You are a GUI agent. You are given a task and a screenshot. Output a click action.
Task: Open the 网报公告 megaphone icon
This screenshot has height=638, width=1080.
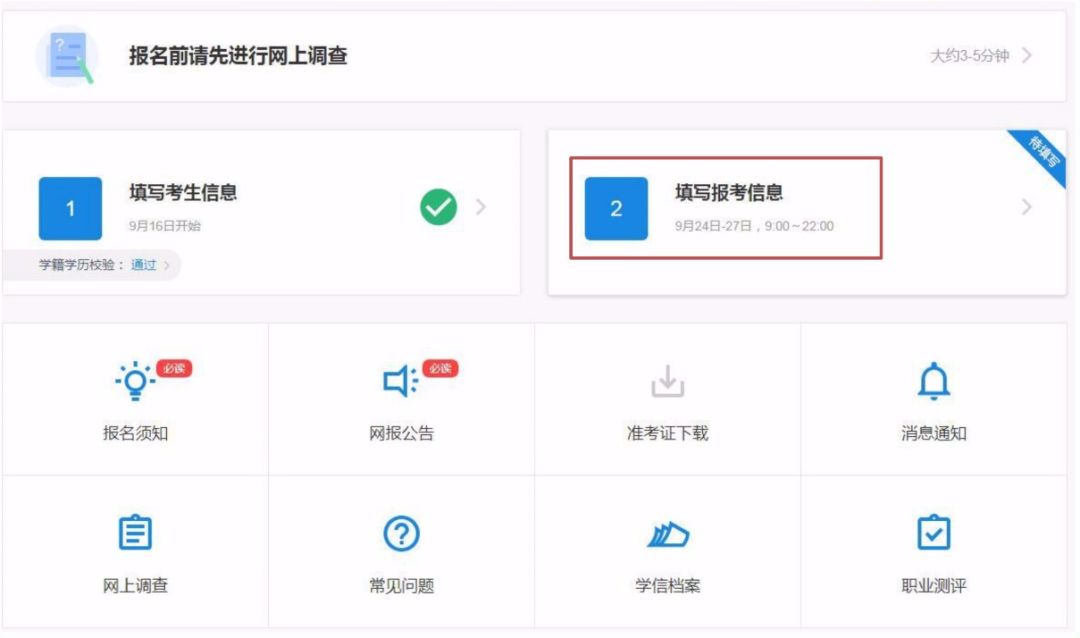point(401,382)
